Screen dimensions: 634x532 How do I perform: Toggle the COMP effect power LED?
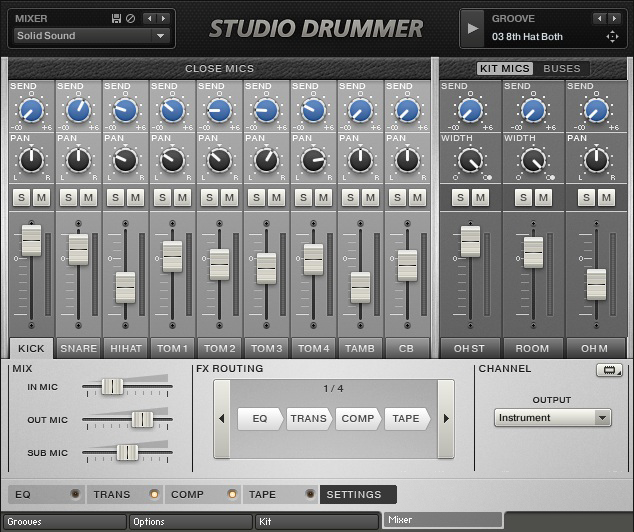coord(232,494)
